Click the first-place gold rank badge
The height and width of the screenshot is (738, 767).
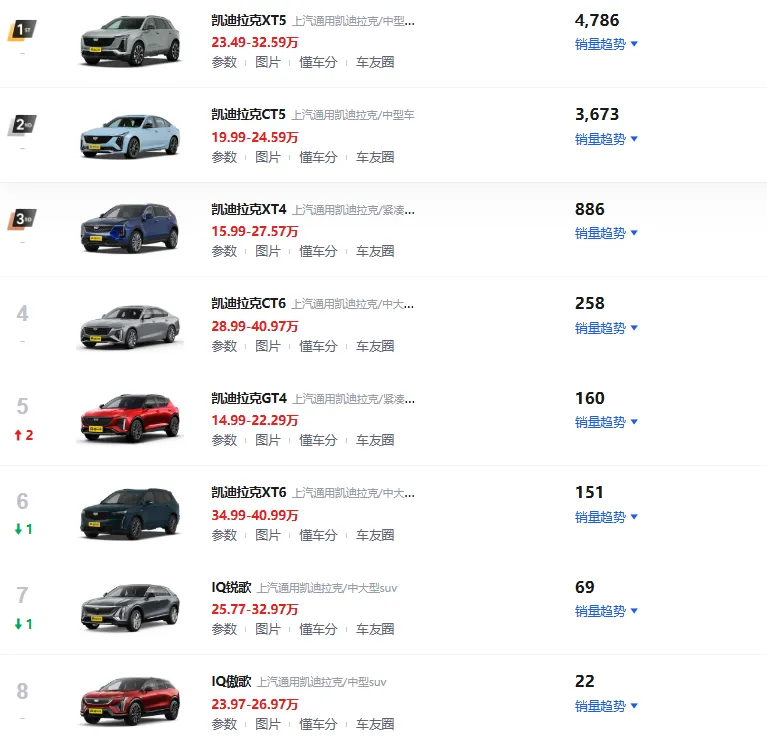click(x=22, y=30)
